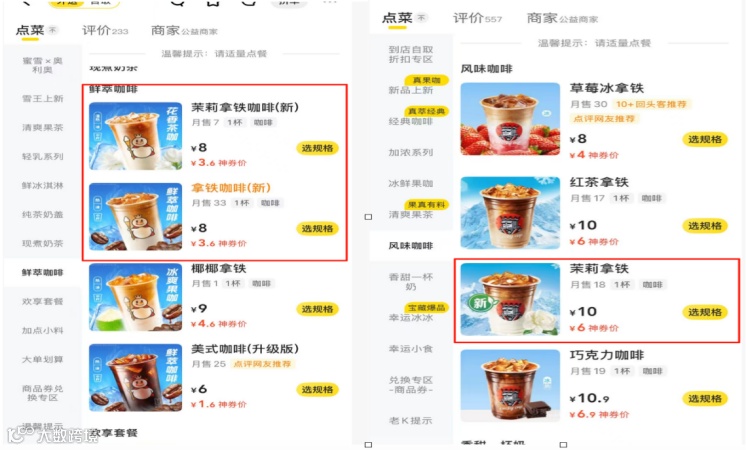Select 选规格 for 巧克力咖啡
This screenshot has height=450, width=746.
pyautogui.click(x=705, y=399)
